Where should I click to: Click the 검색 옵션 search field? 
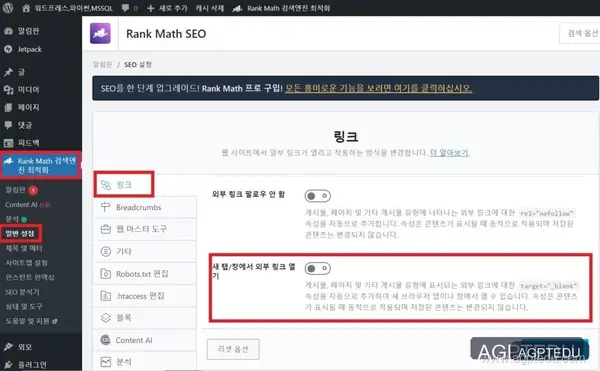click(x=579, y=33)
